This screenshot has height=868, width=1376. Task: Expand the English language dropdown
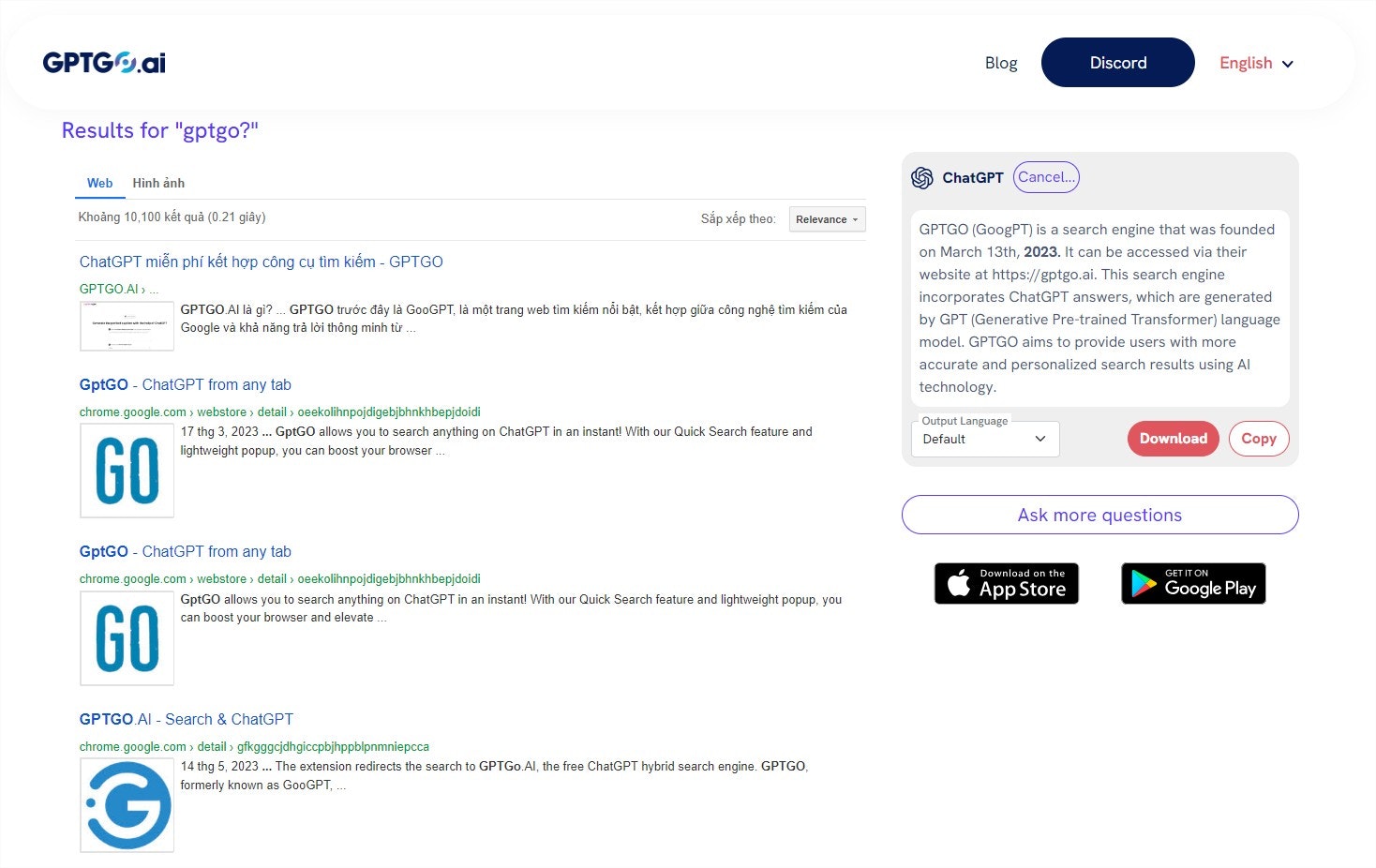tap(1256, 63)
